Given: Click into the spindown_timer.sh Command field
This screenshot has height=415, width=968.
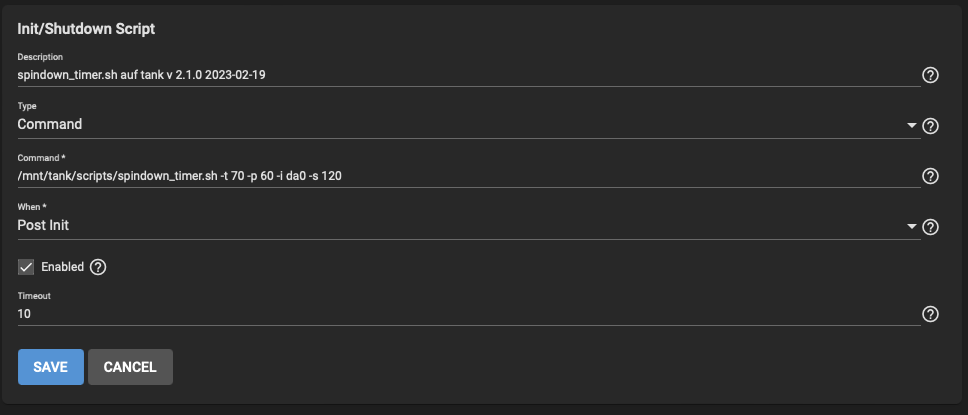Looking at the screenshot, I should tap(469, 177).
